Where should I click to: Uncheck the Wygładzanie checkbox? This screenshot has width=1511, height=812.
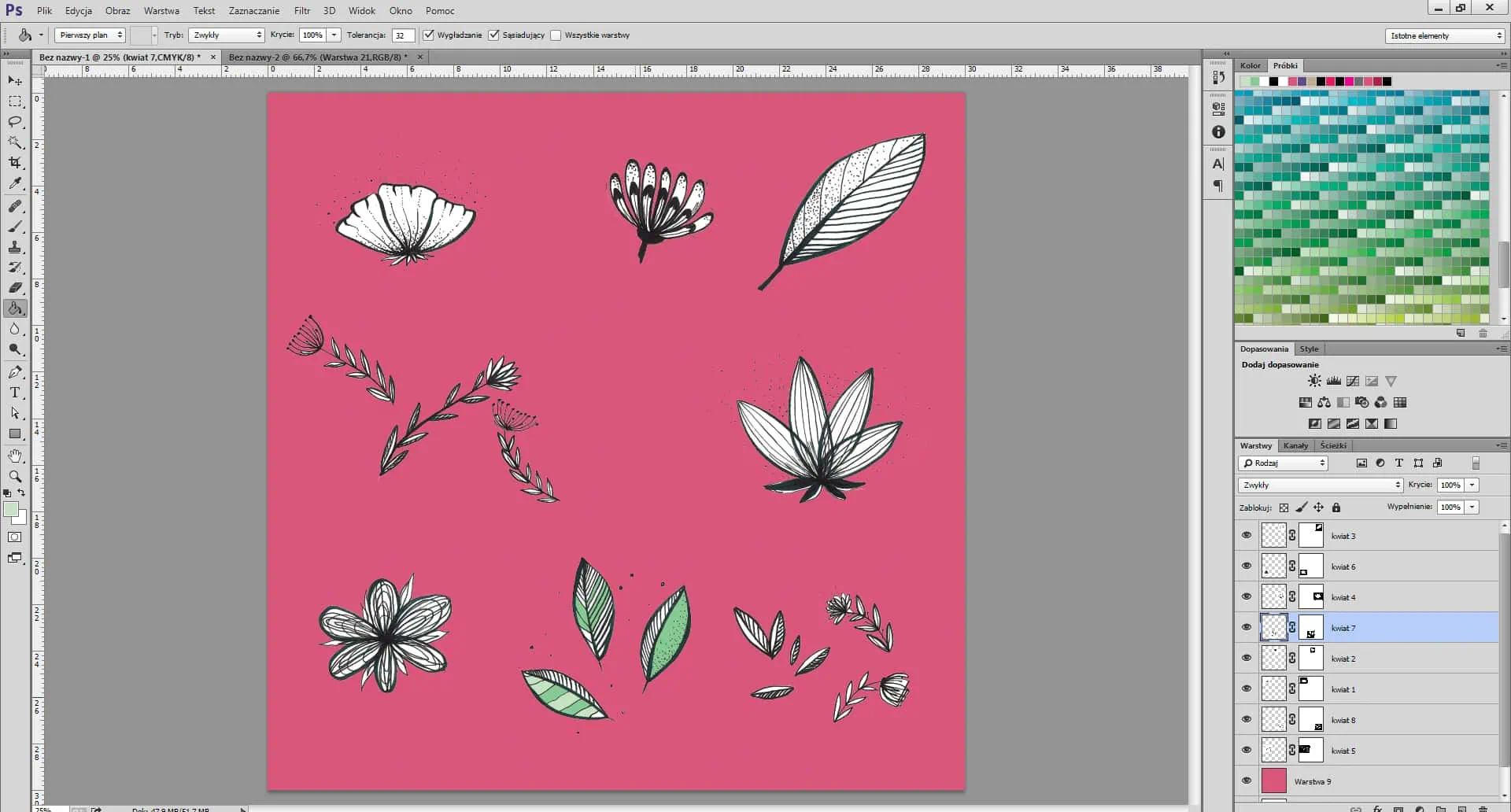(429, 35)
